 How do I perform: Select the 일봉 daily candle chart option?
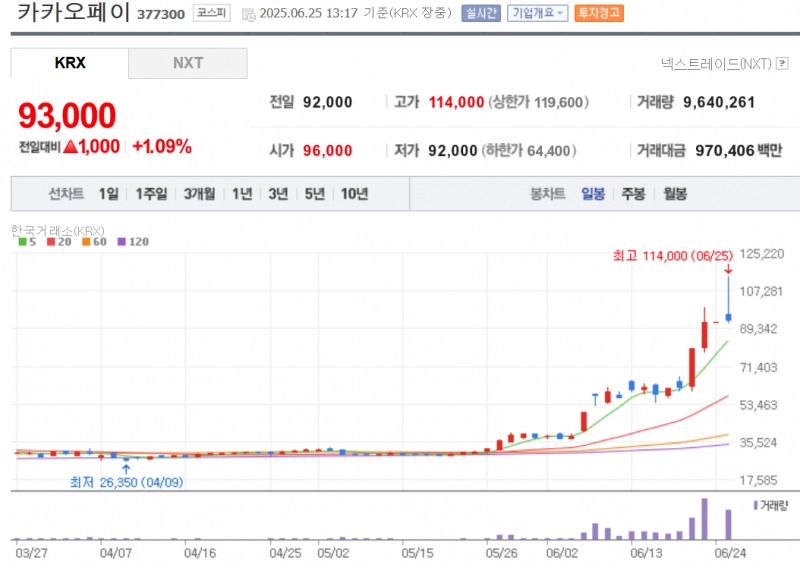(593, 194)
